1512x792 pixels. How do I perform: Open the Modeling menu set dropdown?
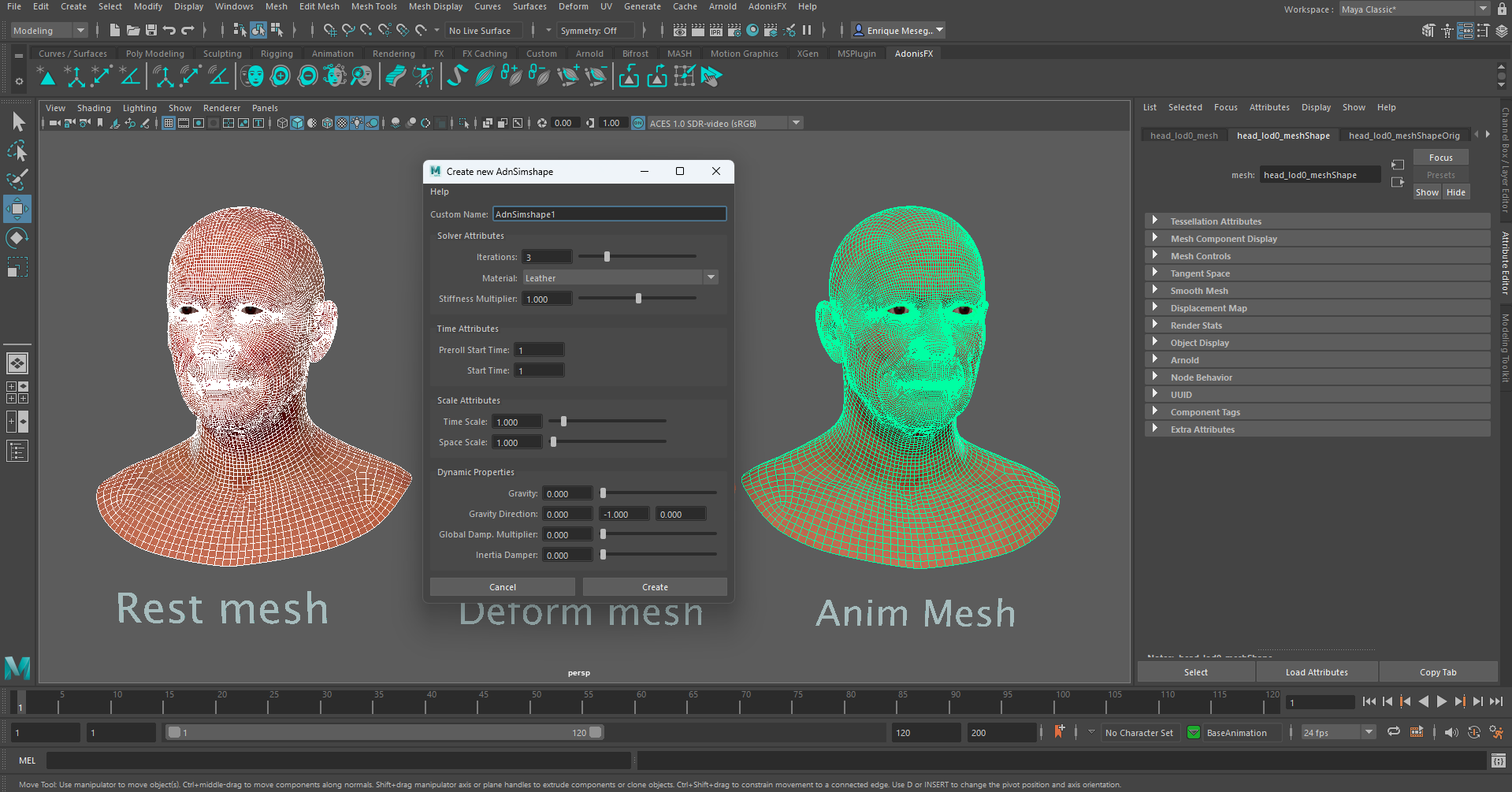(x=49, y=31)
